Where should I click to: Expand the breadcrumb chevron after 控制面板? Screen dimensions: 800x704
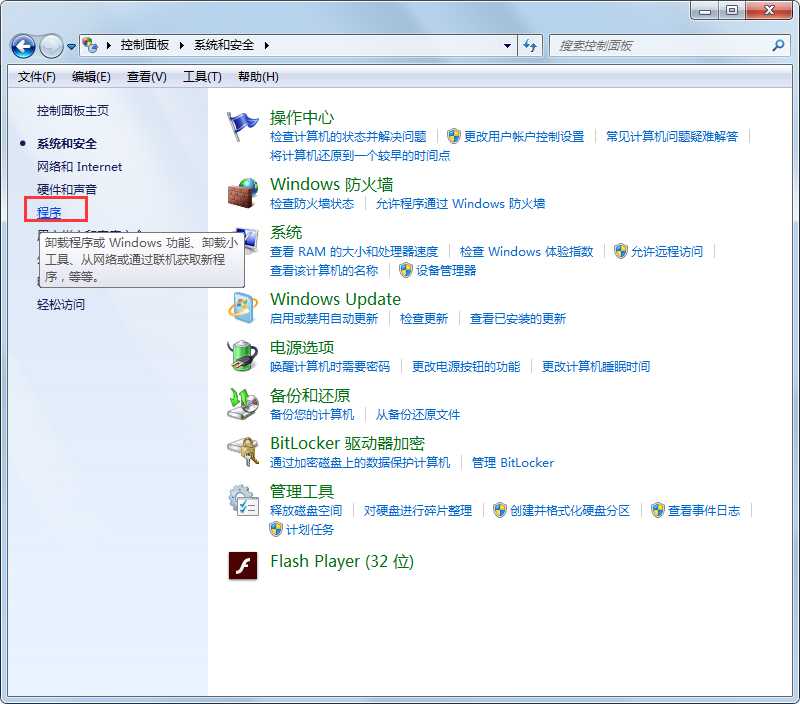coord(182,45)
